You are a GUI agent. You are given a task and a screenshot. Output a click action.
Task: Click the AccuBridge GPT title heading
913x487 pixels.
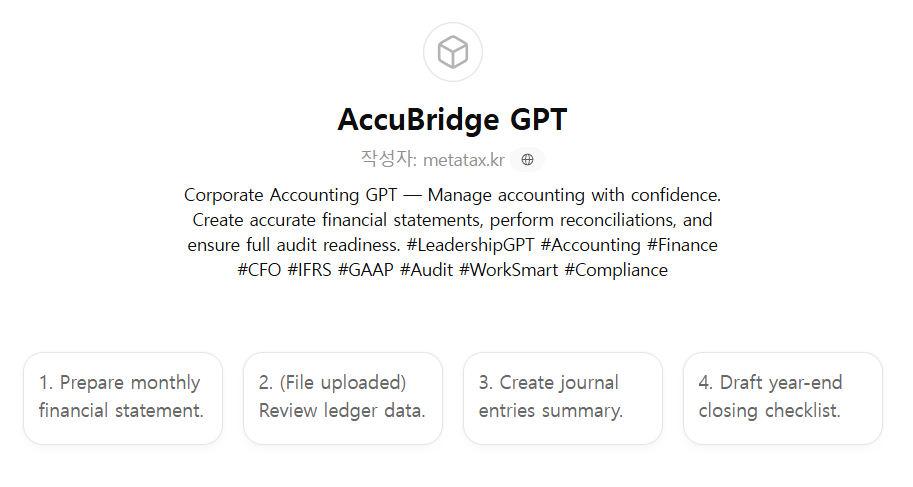point(453,120)
